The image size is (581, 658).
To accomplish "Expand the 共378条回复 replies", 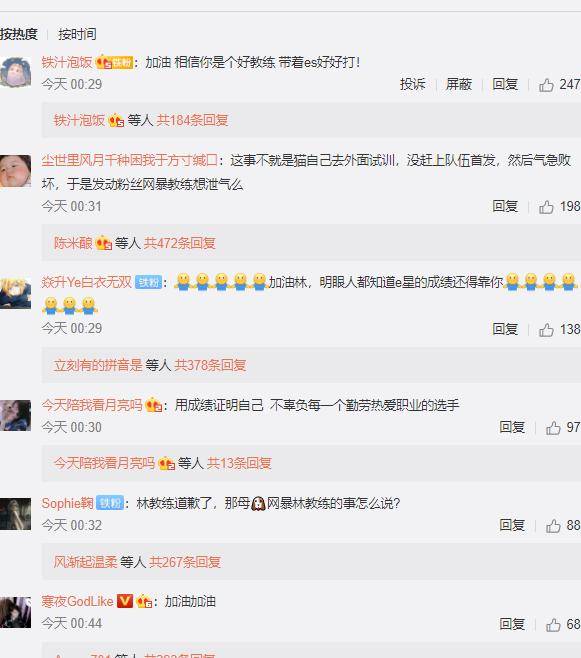I will [210, 365].
